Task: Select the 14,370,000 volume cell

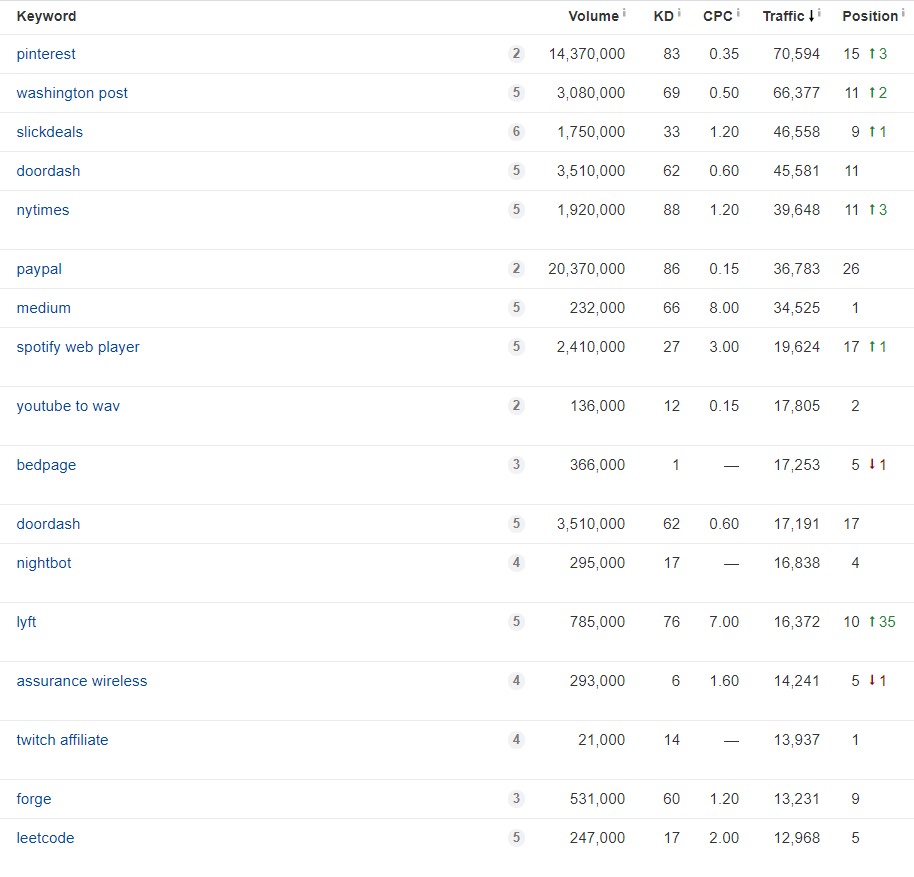Action: [586, 54]
